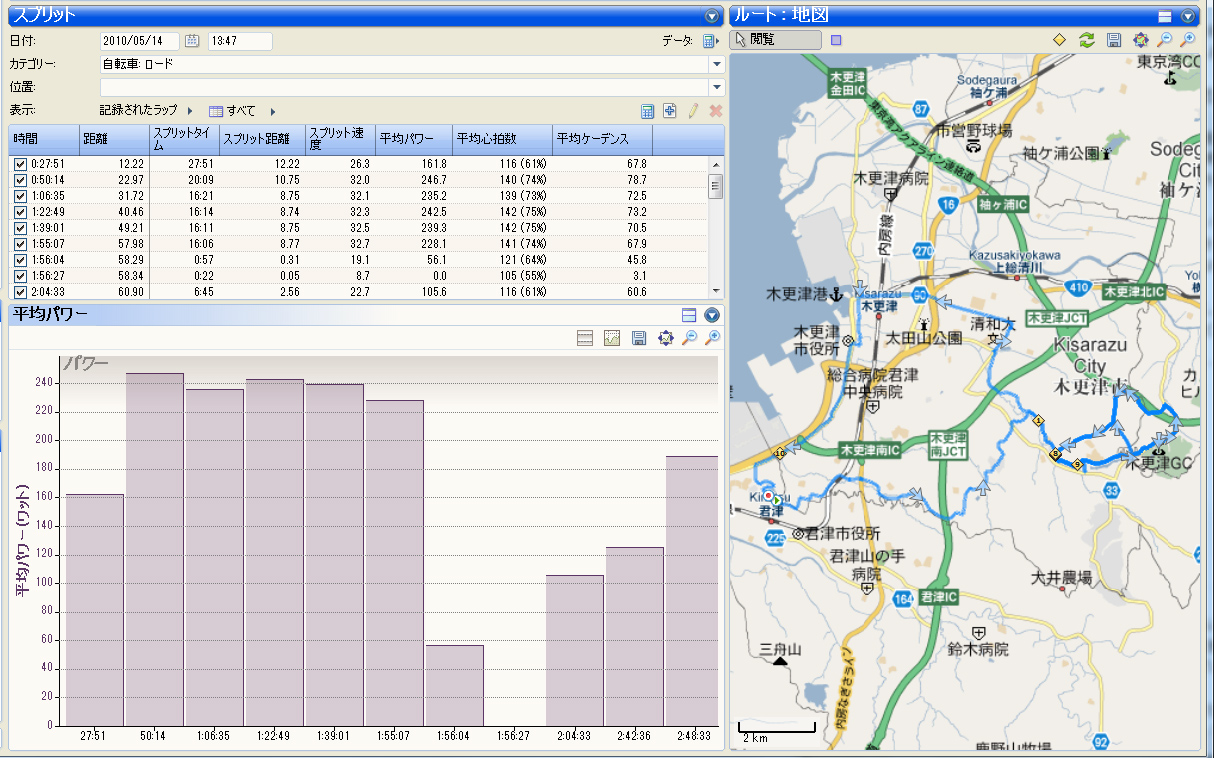Open the データ menu icon
This screenshot has height=758, width=1214.
(709, 41)
